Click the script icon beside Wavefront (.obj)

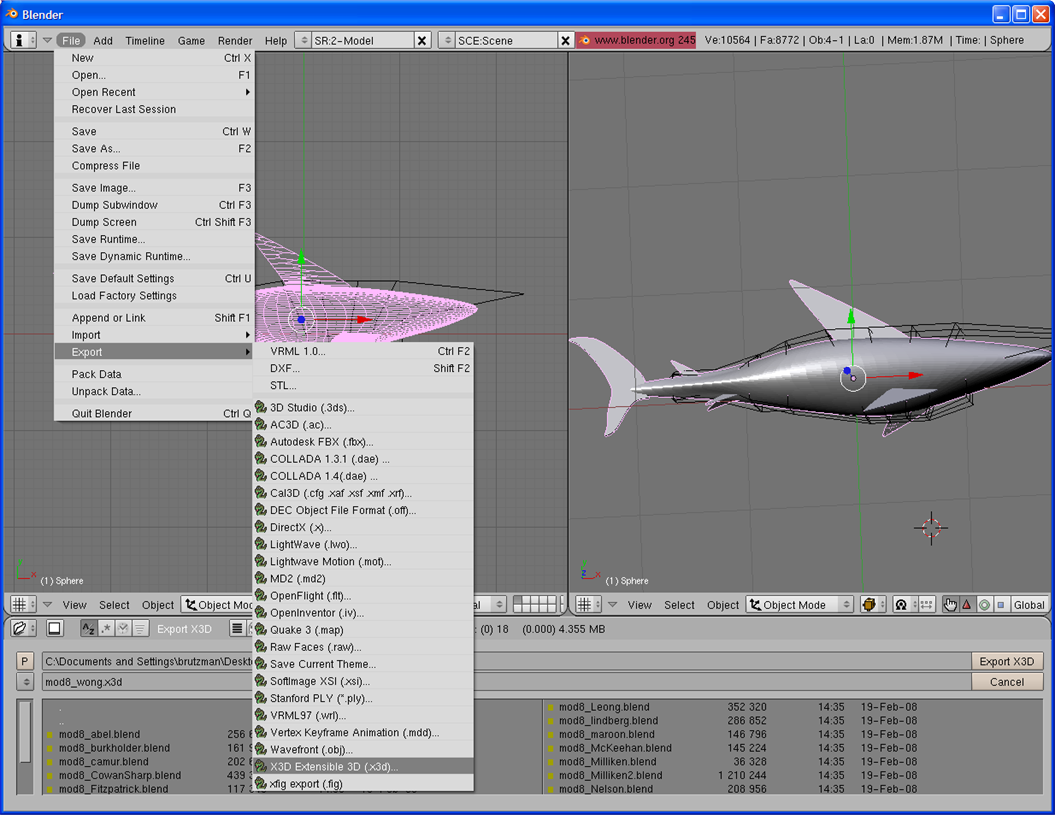(x=261, y=749)
